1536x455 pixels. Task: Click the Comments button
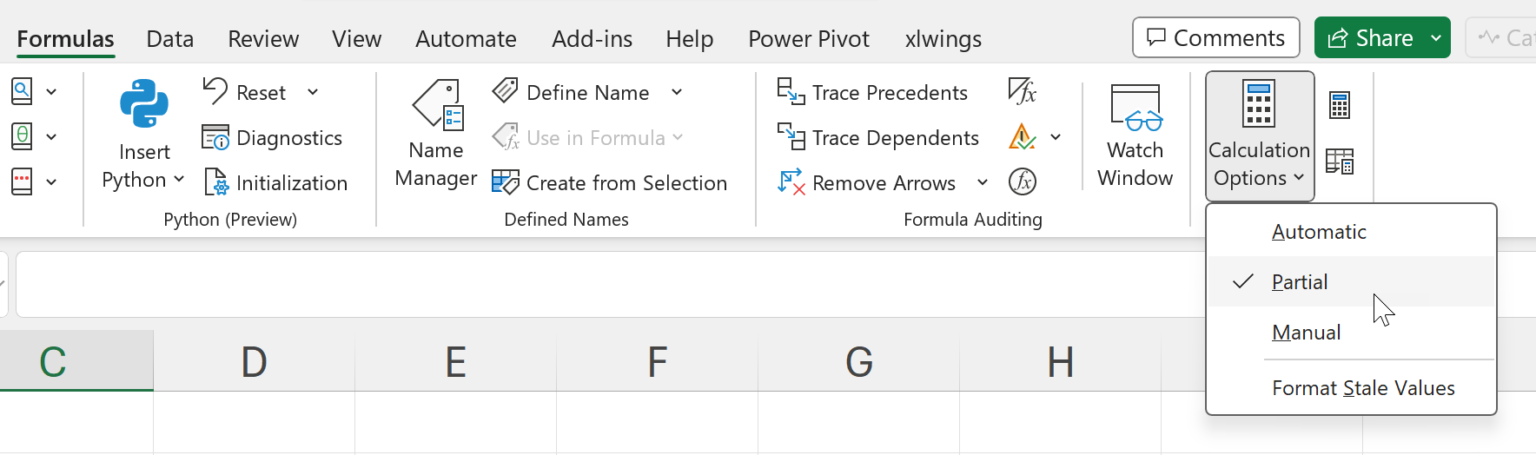point(1215,38)
